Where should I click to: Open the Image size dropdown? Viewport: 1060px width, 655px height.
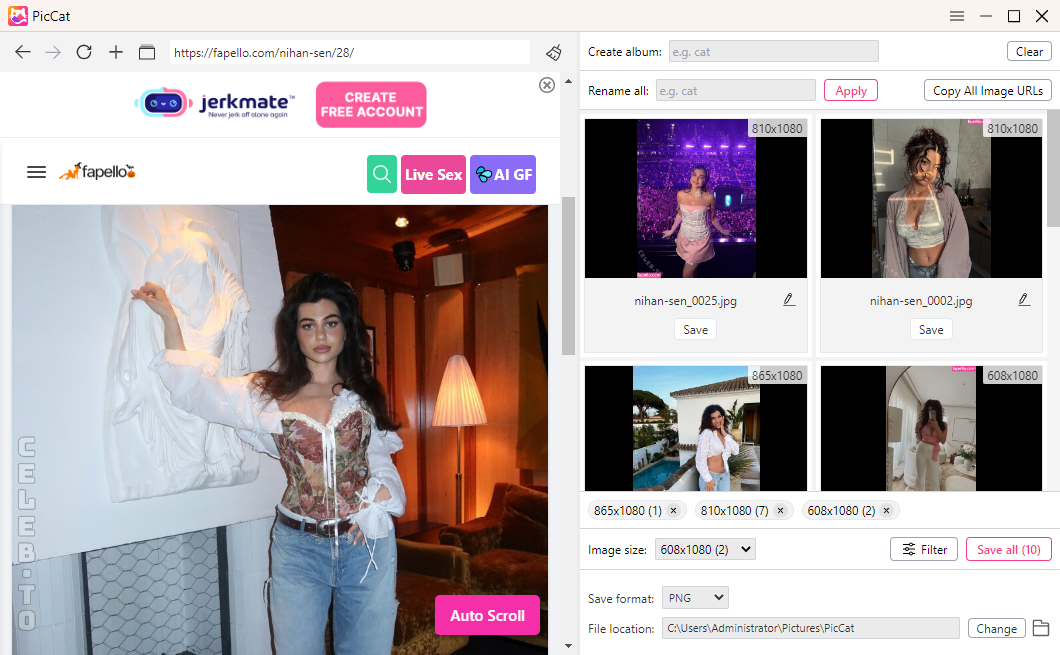coord(705,550)
